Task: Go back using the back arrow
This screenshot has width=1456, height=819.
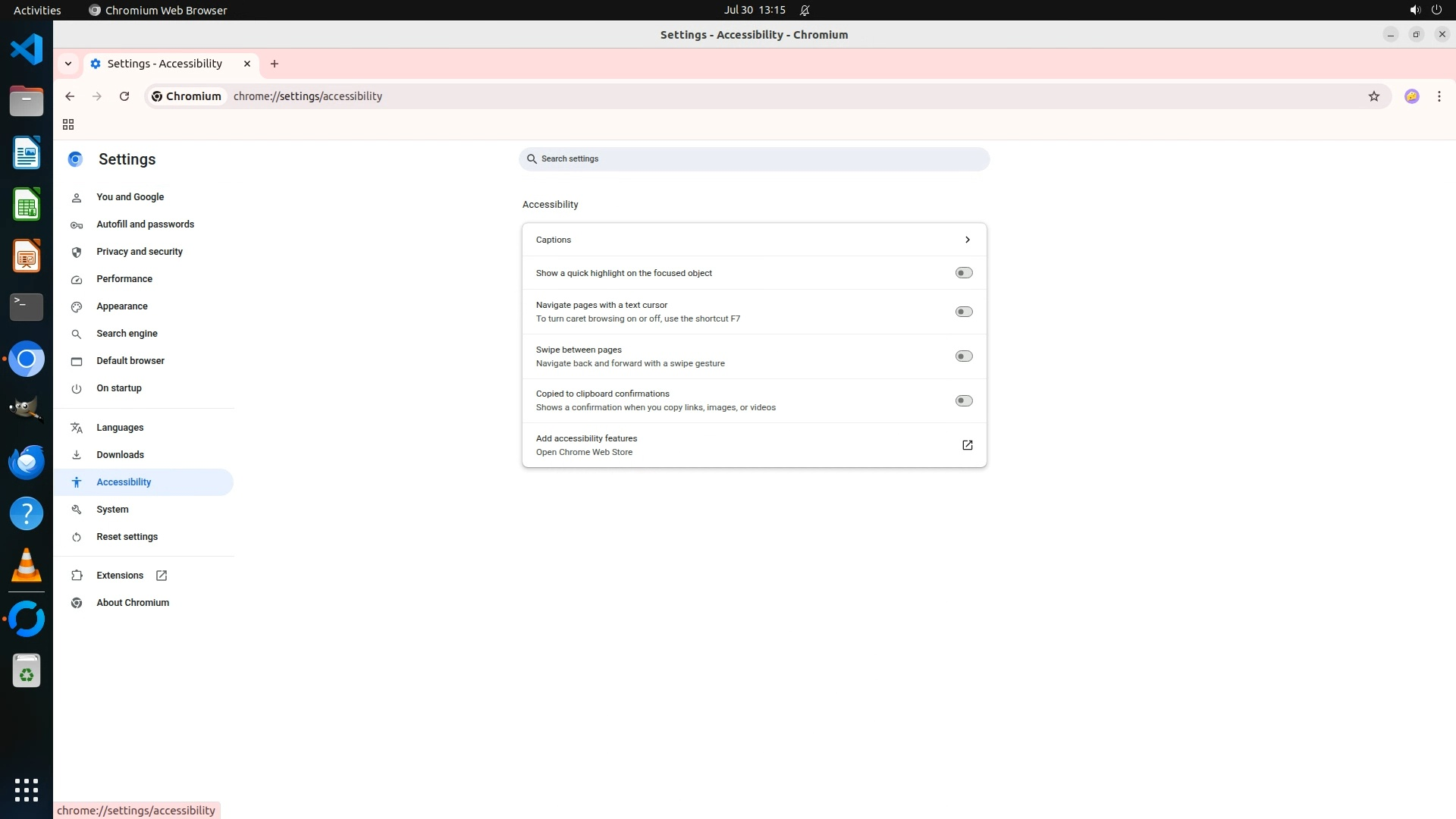Action: (70, 96)
